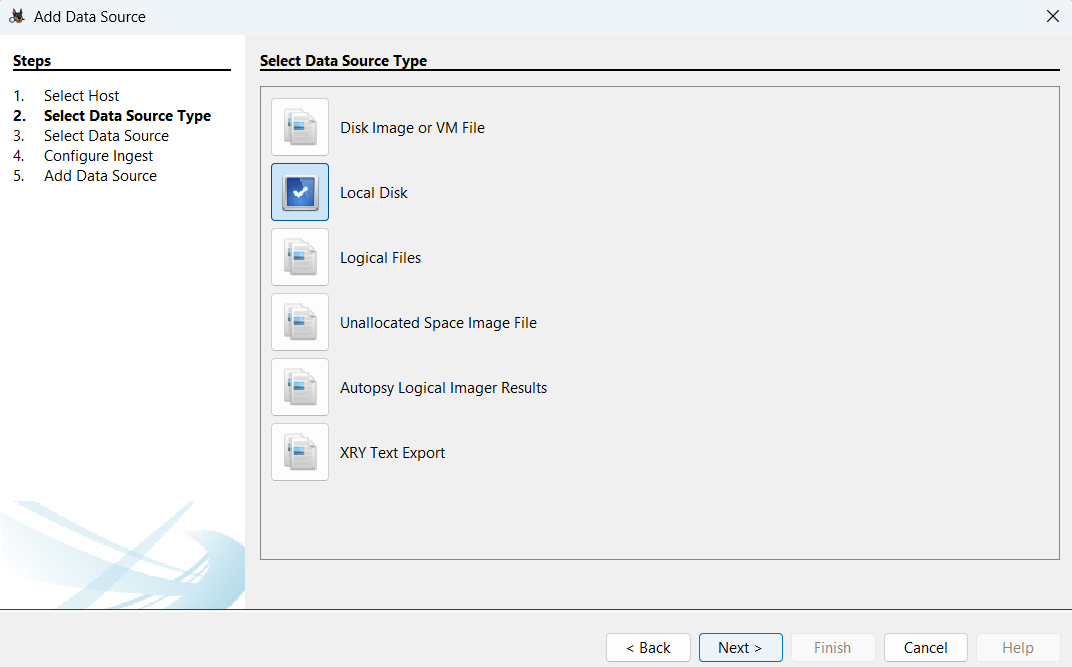Click the 'Unallocated Space Image File' label
Screen dimensions: 1072x667
coord(438,323)
